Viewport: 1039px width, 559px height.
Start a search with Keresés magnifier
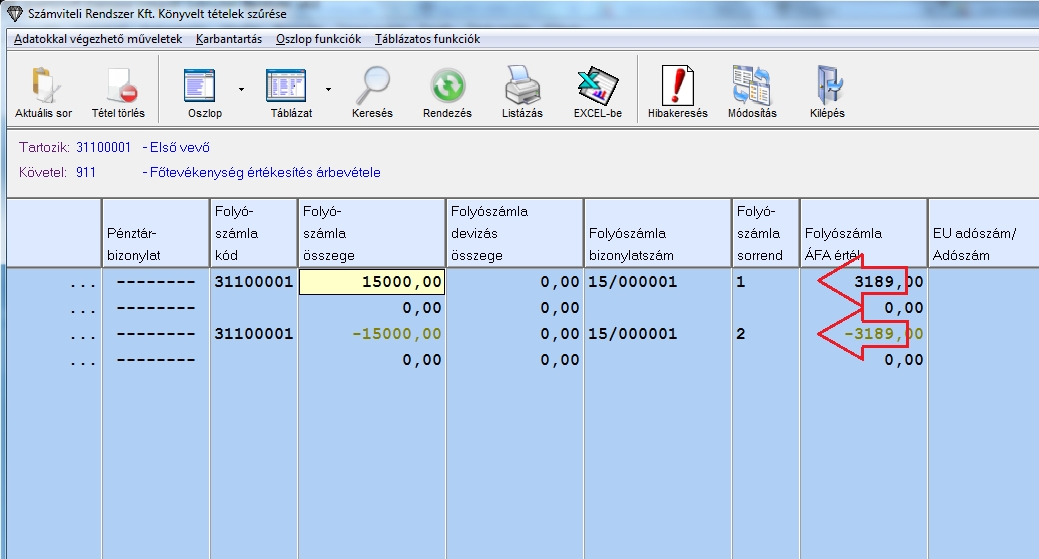tap(372, 91)
